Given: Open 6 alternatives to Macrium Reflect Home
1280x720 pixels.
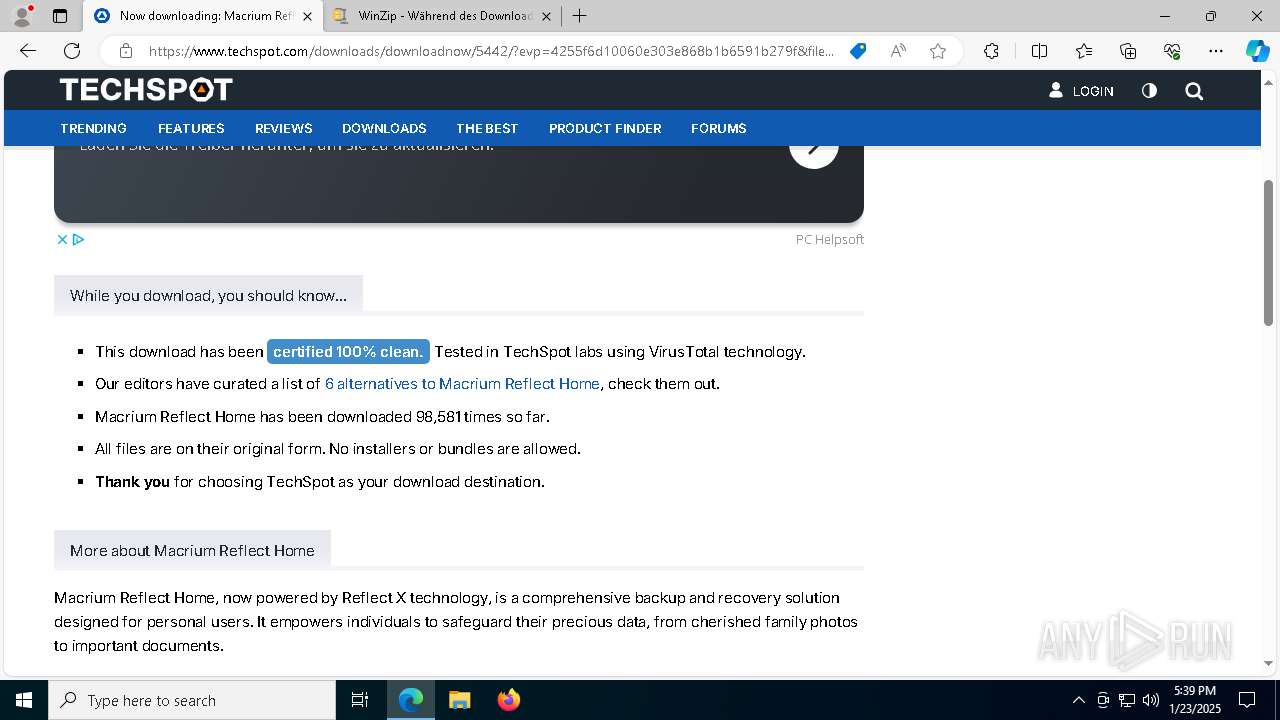Looking at the screenshot, I should pos(462,384).
